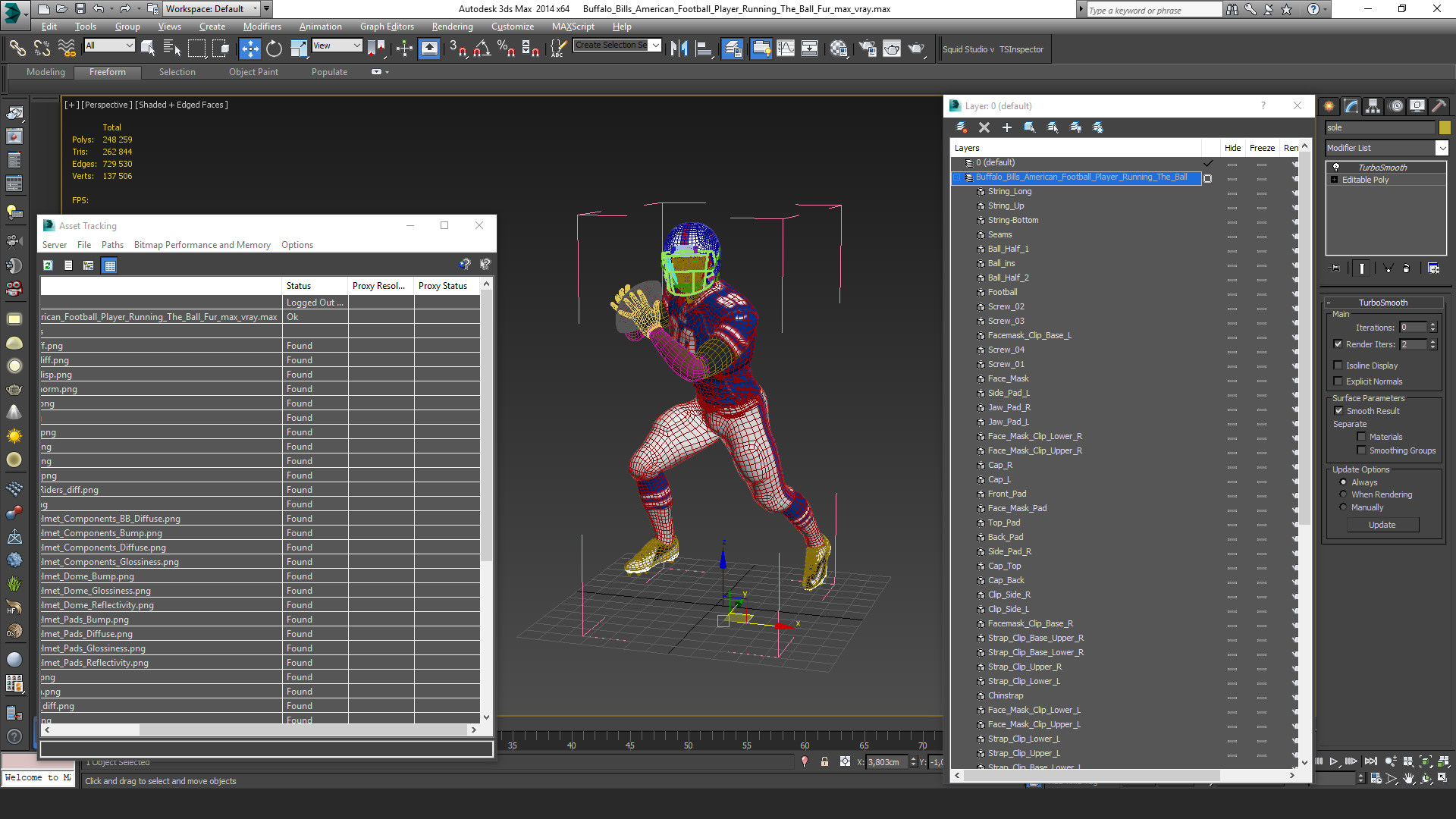Open the Workspace Default dropdown
This screenshot has height=819, width=1456.
pyautogui.click(x=212, y=9)
